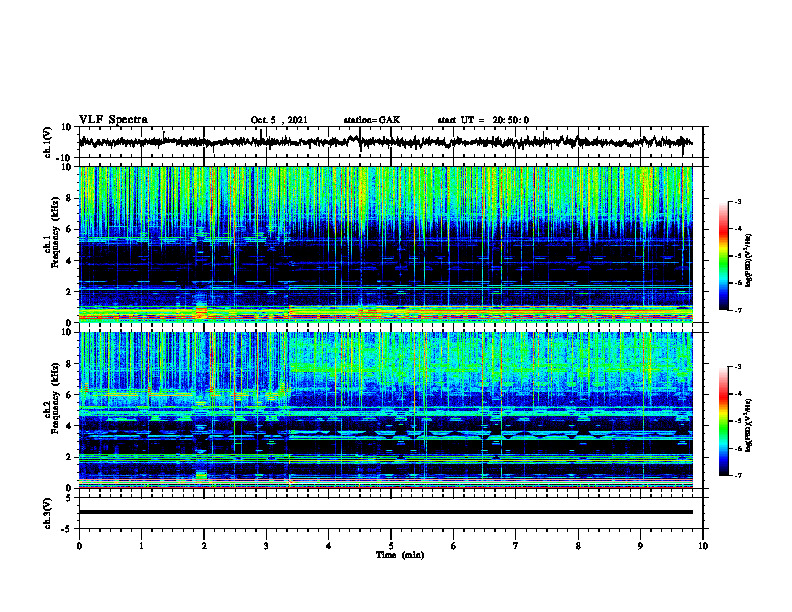Viewport: 792px width, 612px height.
Task: Click the ch.1 voltage waveform trace
Action: (385, 142)
